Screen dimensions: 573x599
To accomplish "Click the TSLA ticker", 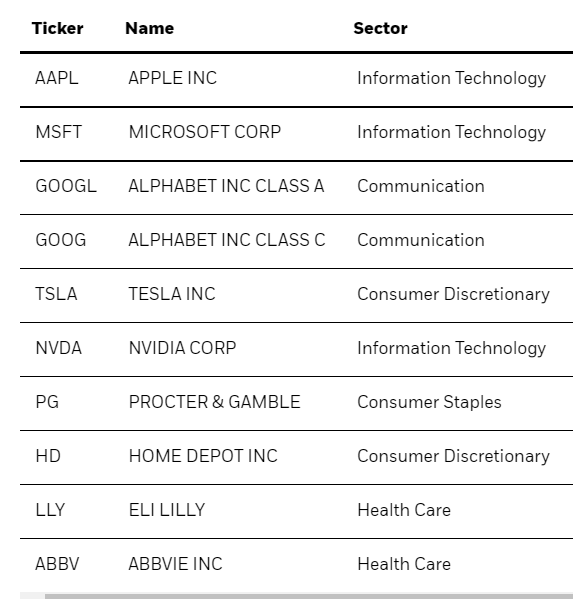I will coord(56,294).
